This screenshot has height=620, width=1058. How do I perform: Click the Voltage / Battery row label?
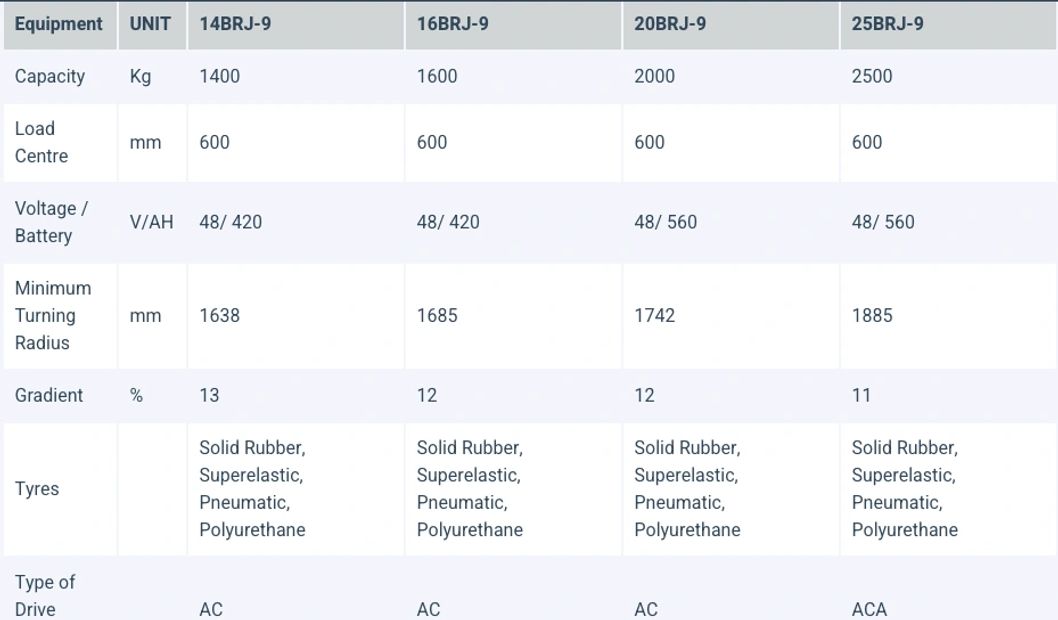point(51,222)
